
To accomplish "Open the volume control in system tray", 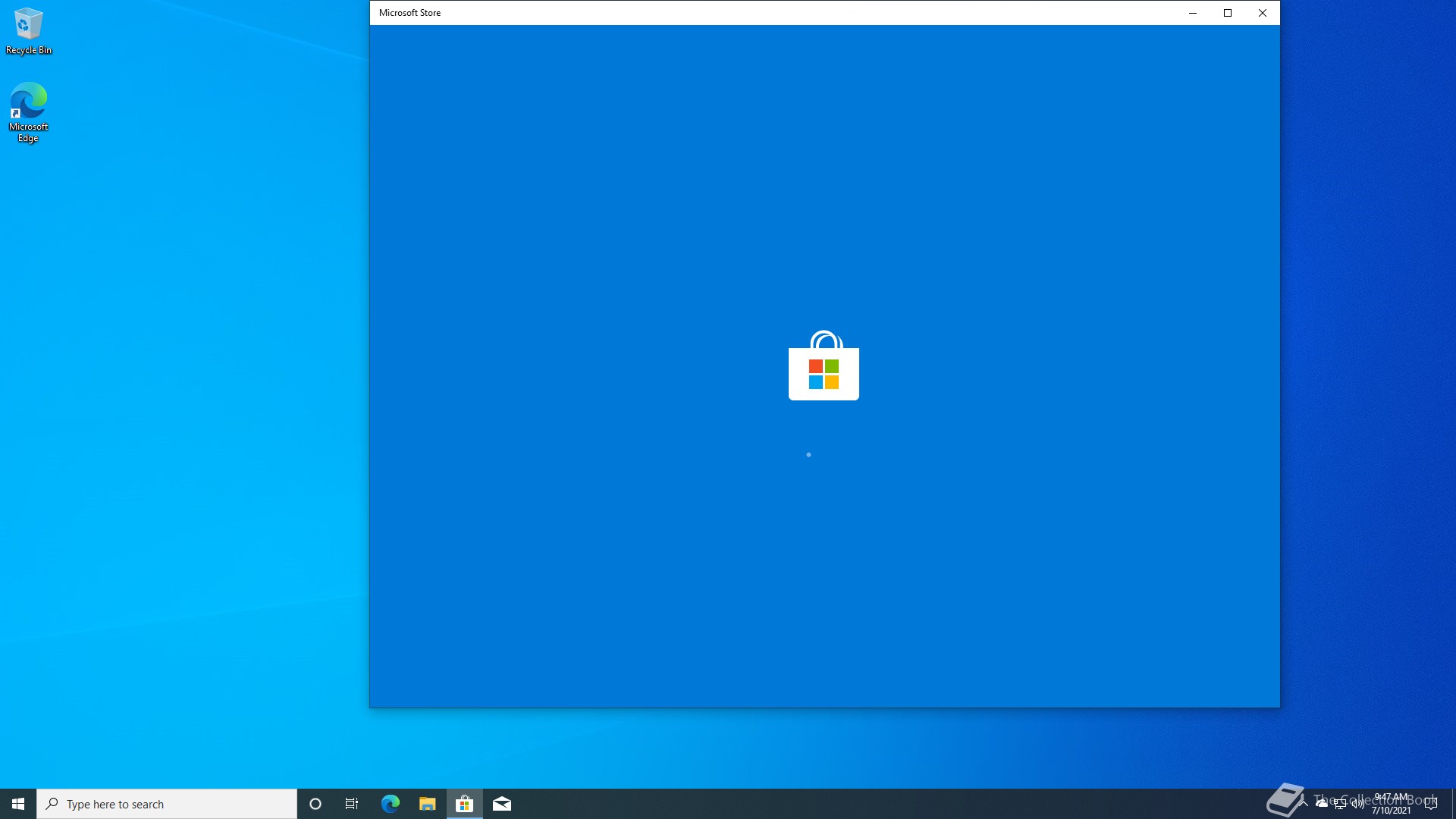I will (1357, 804).
